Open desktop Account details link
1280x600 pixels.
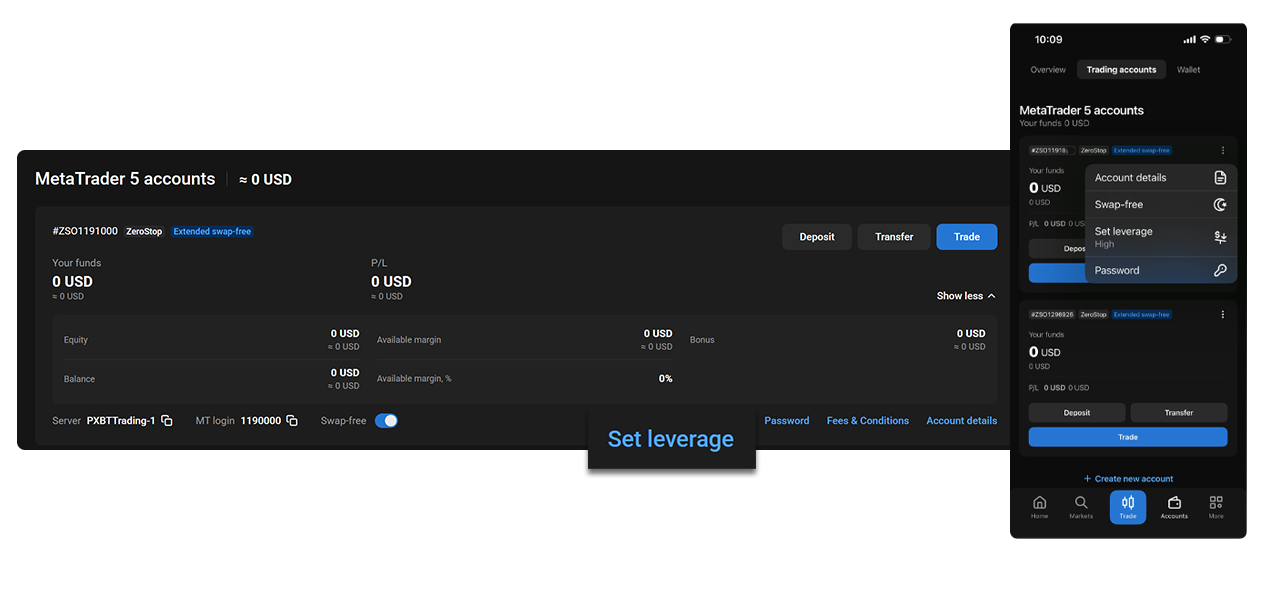(x=962, y=421)
